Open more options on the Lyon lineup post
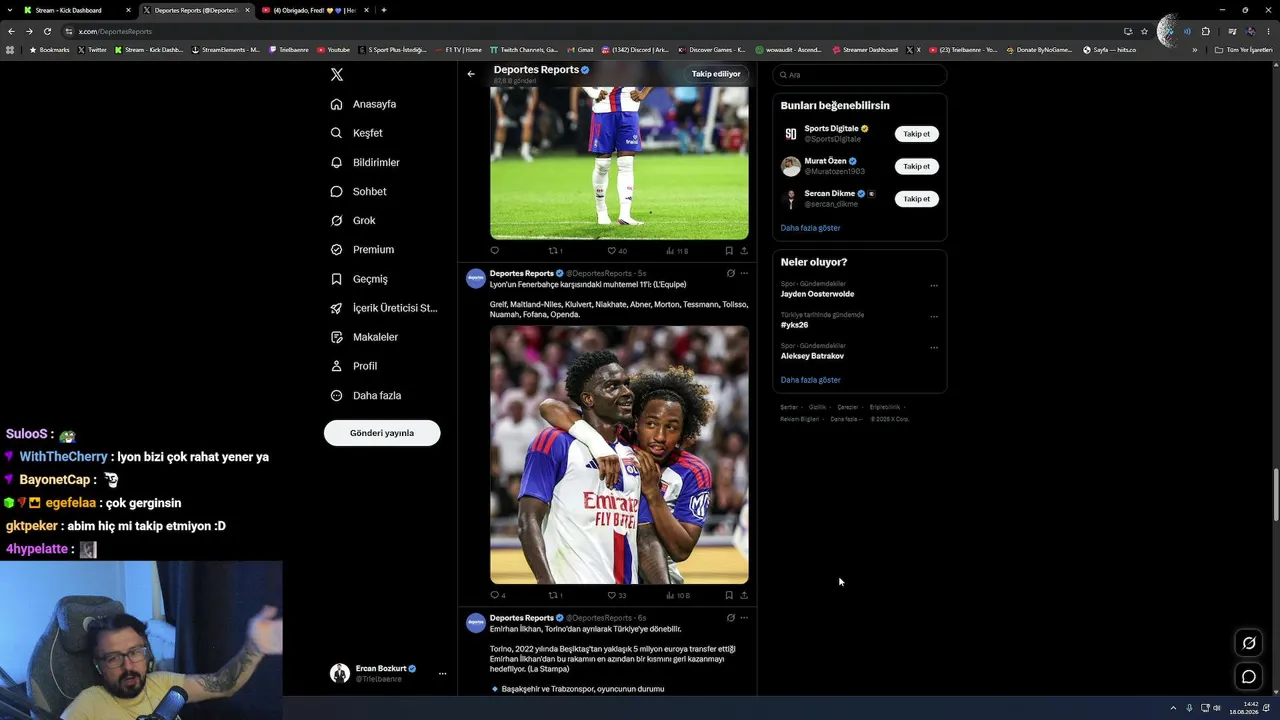The width and height of the screenshot is (1280, 720). 744,273
